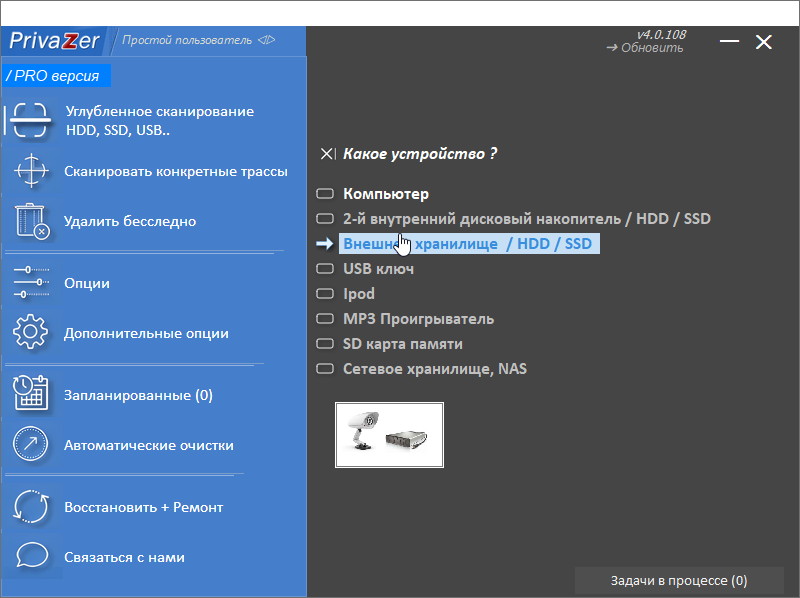Choose the Ipod radio option
The image size is (800, 598).
[x=325, y=294]
